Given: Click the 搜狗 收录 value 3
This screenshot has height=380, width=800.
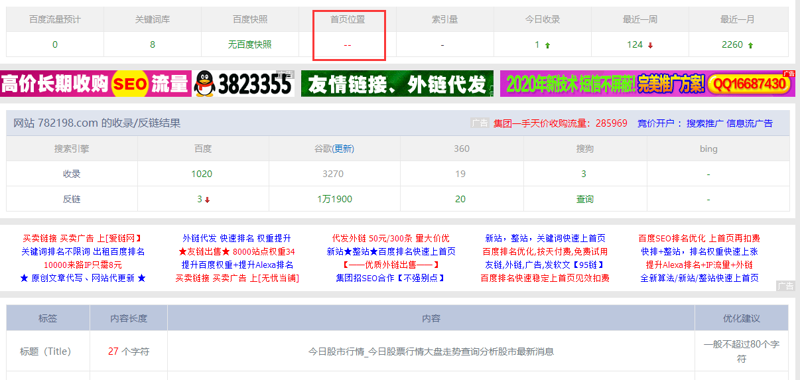Looking at the screenshot, I should coord(584,174).
